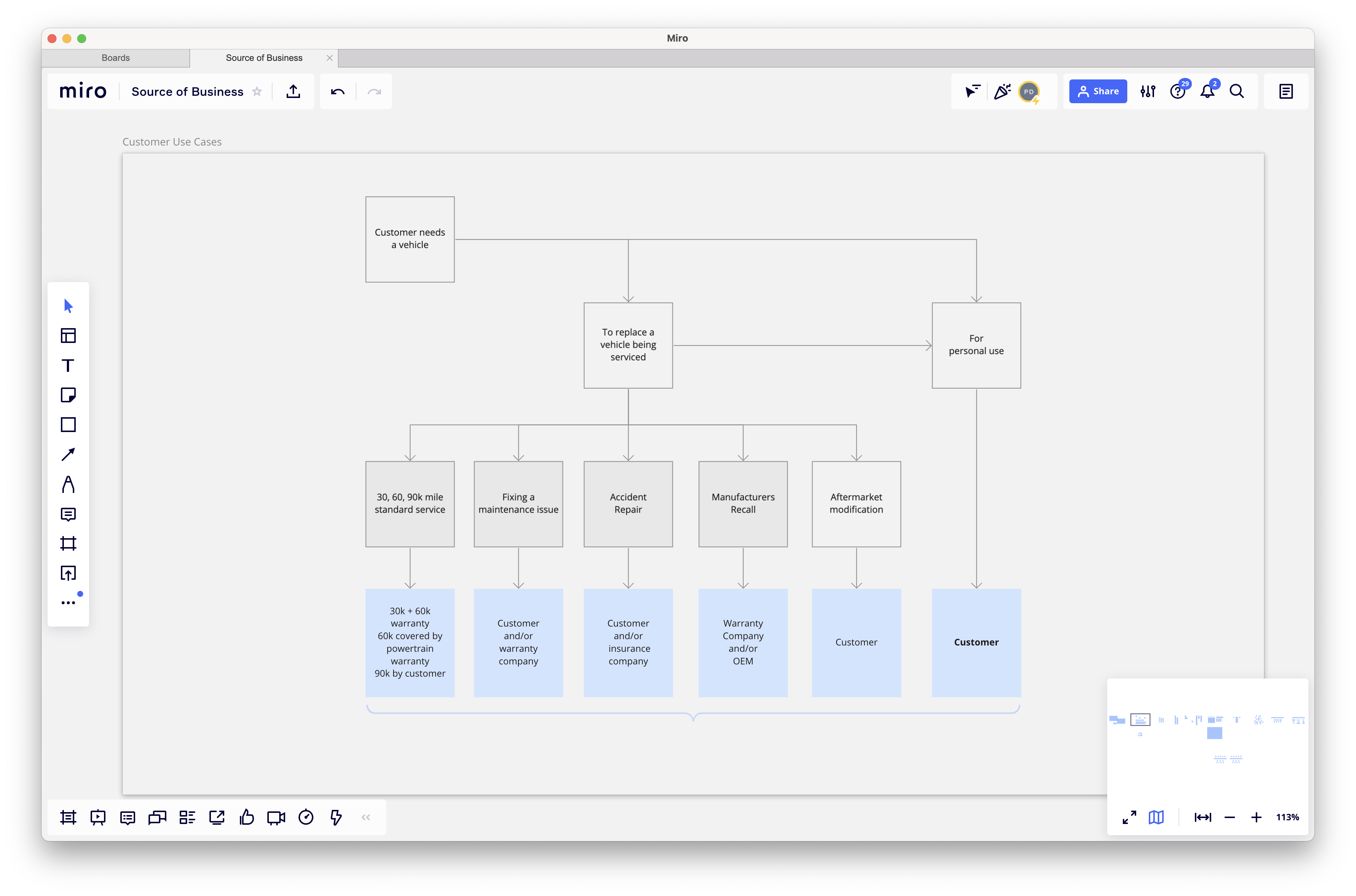Select 'Customer and/or warranty company' box
The width and height of the screenshot is (1356, 896).
tap(518, 642)
